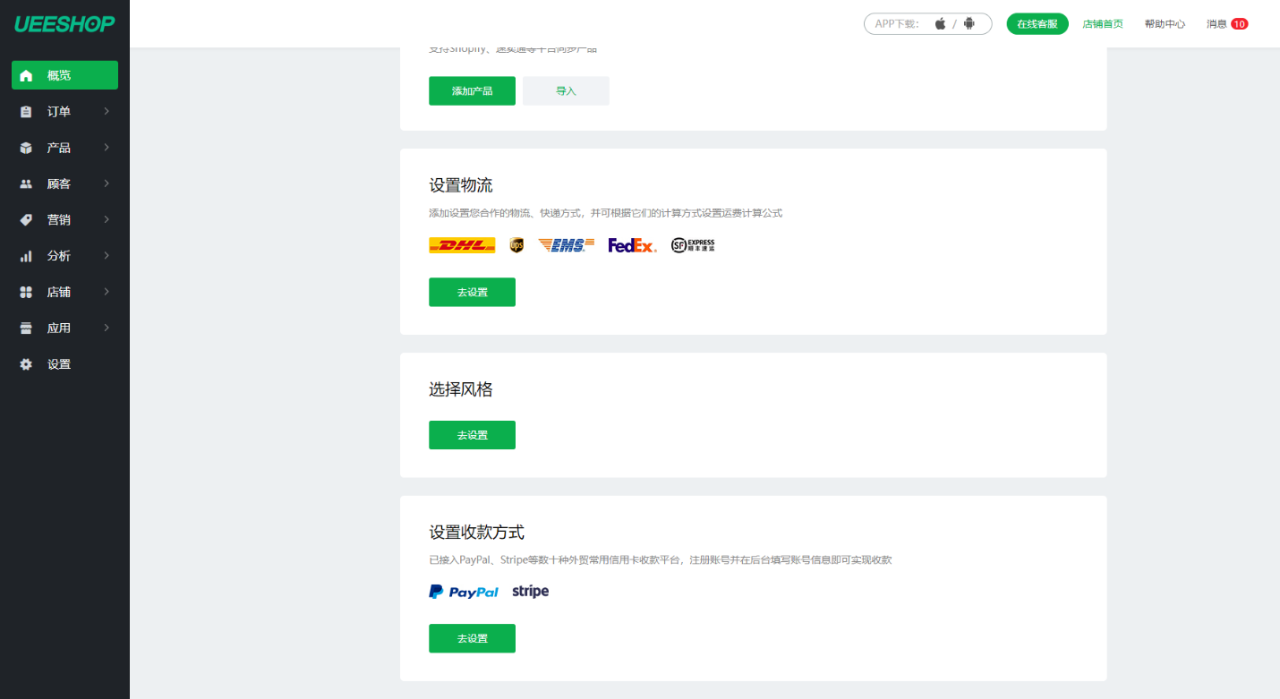Click the PayPal、Stripe payment description text

pyautogui.click(x=660, y=560)
